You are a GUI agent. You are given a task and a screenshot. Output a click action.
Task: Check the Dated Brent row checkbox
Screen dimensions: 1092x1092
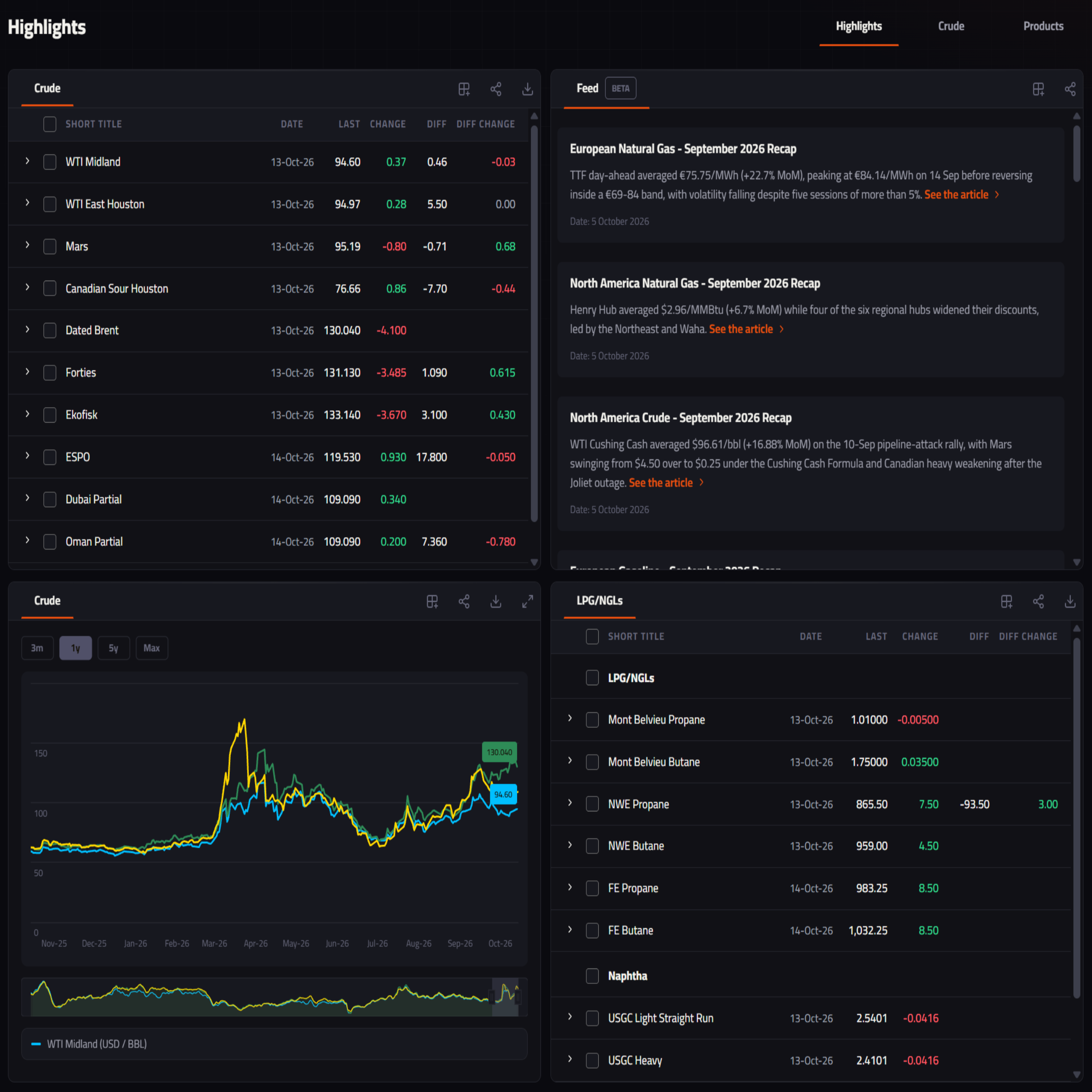point(50,330)
